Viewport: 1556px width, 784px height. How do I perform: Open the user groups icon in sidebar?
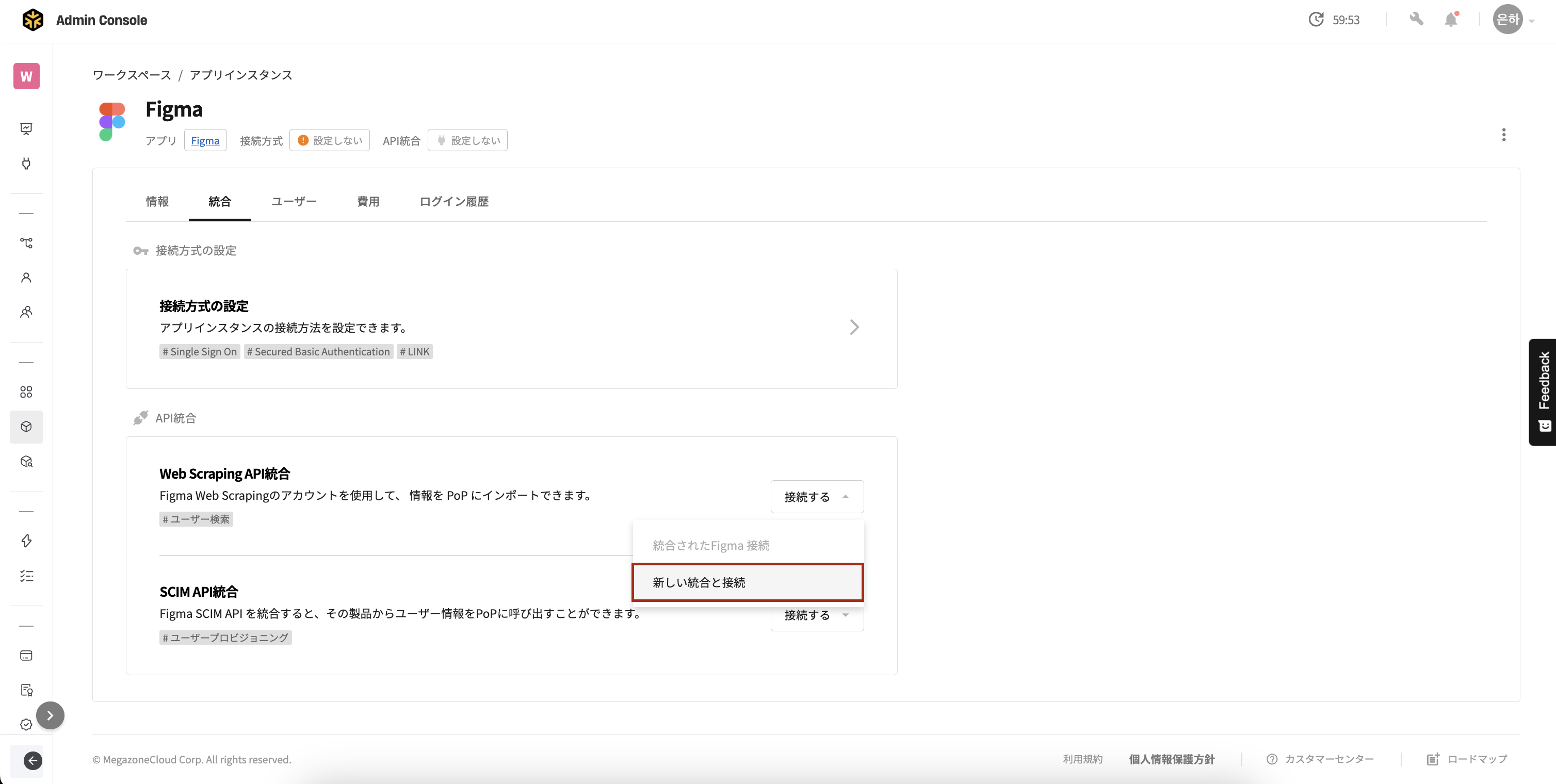26,312
